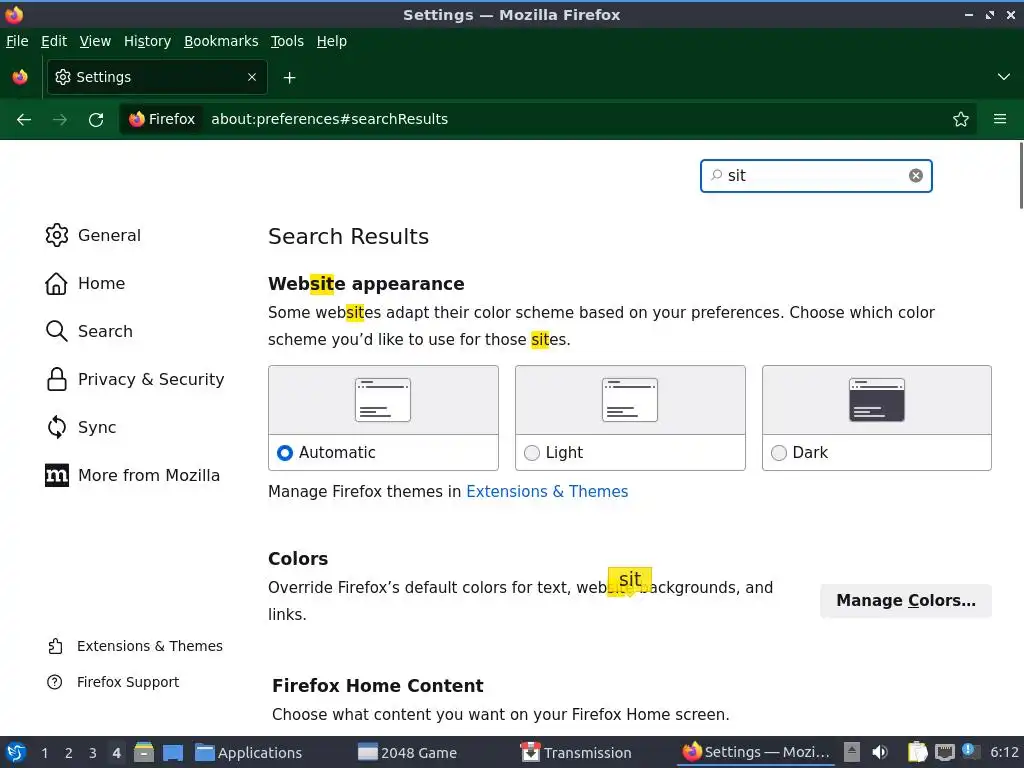Click the address bar URL text

tap(329, 120)
